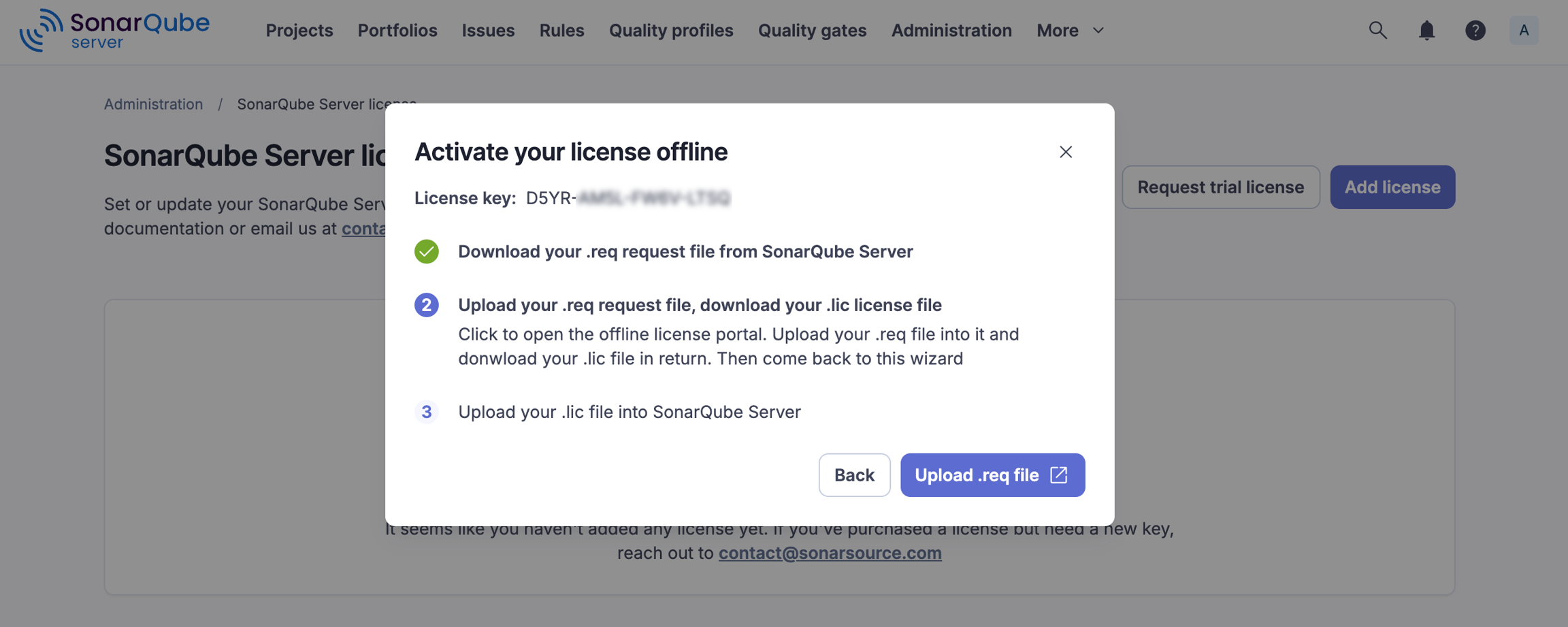This screenshot has width=1568, height=627.
Task: Open Quality profiles
Action: point(671,31)
